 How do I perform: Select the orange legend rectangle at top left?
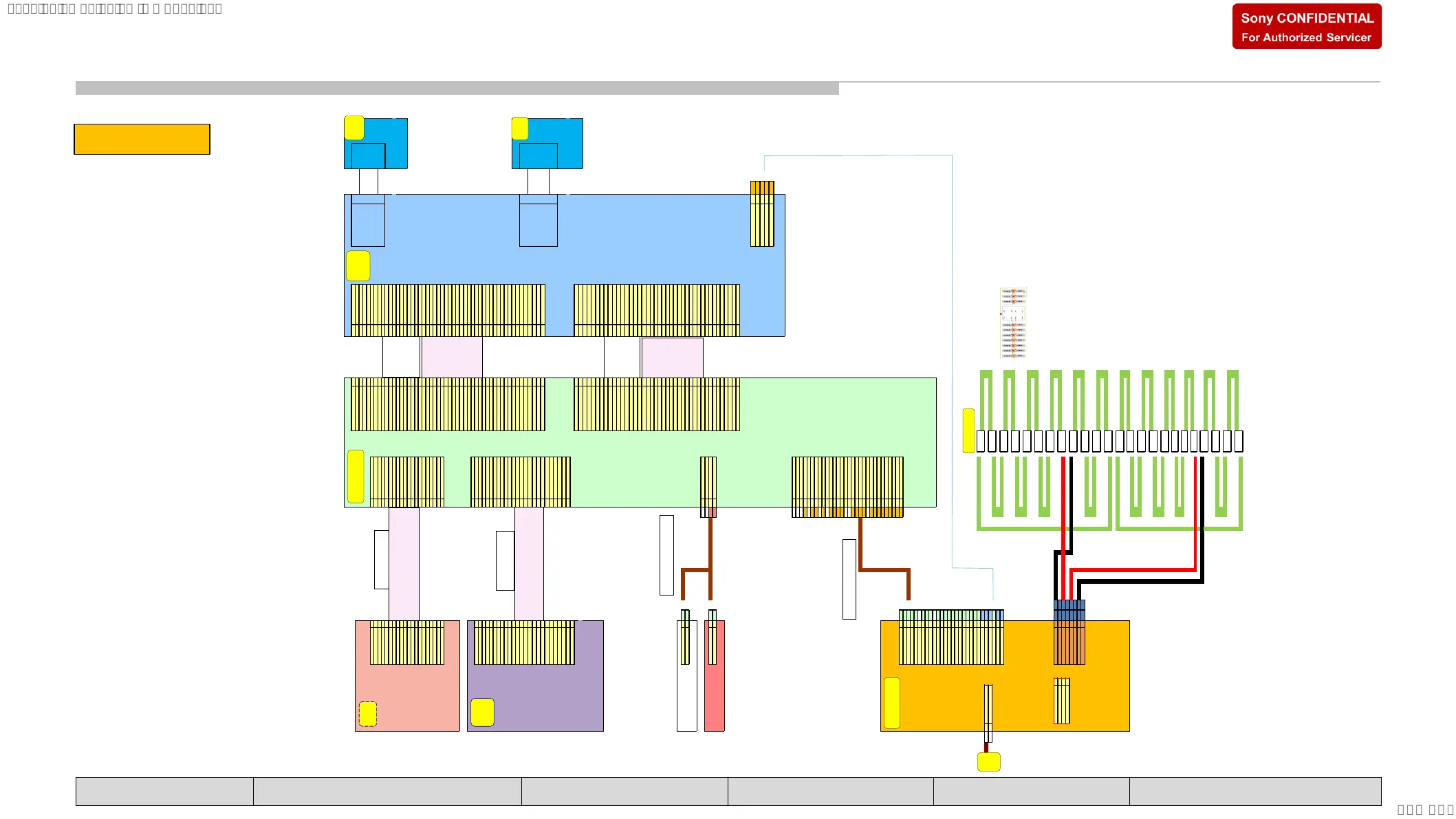[142, 140]
